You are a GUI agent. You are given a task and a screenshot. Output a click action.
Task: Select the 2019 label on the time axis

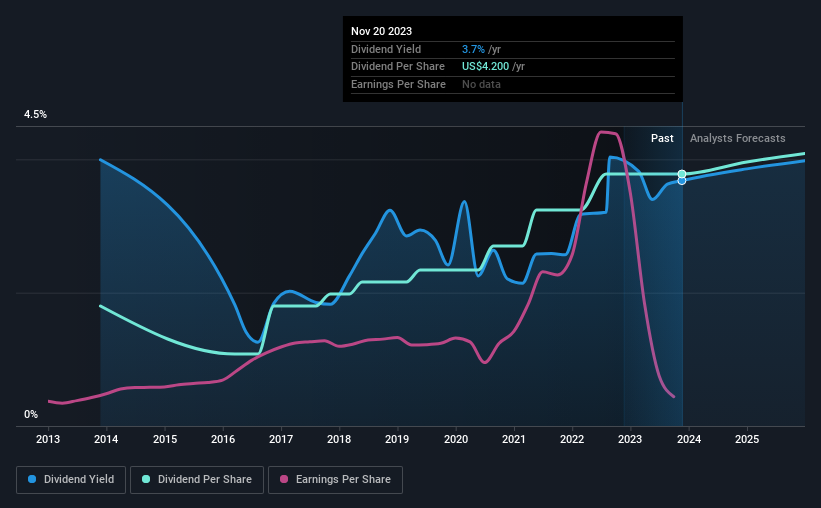[397, 439]
